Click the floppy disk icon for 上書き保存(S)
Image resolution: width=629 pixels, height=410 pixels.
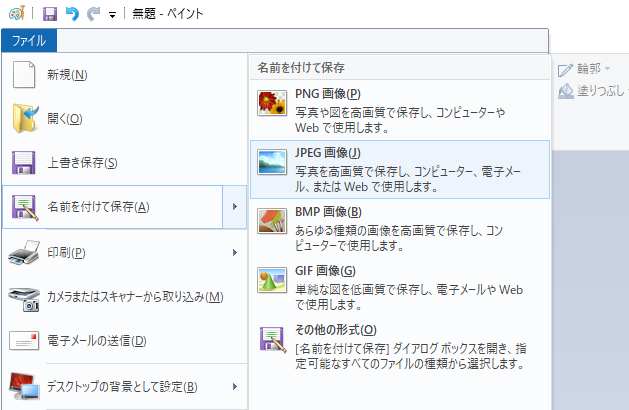(24, 163)
